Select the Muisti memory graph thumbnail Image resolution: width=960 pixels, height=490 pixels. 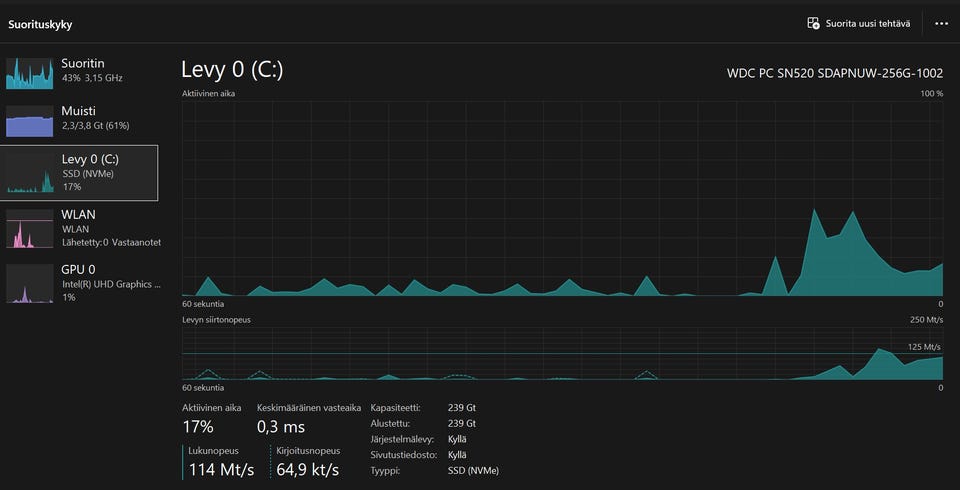click(x=29, y=121)
